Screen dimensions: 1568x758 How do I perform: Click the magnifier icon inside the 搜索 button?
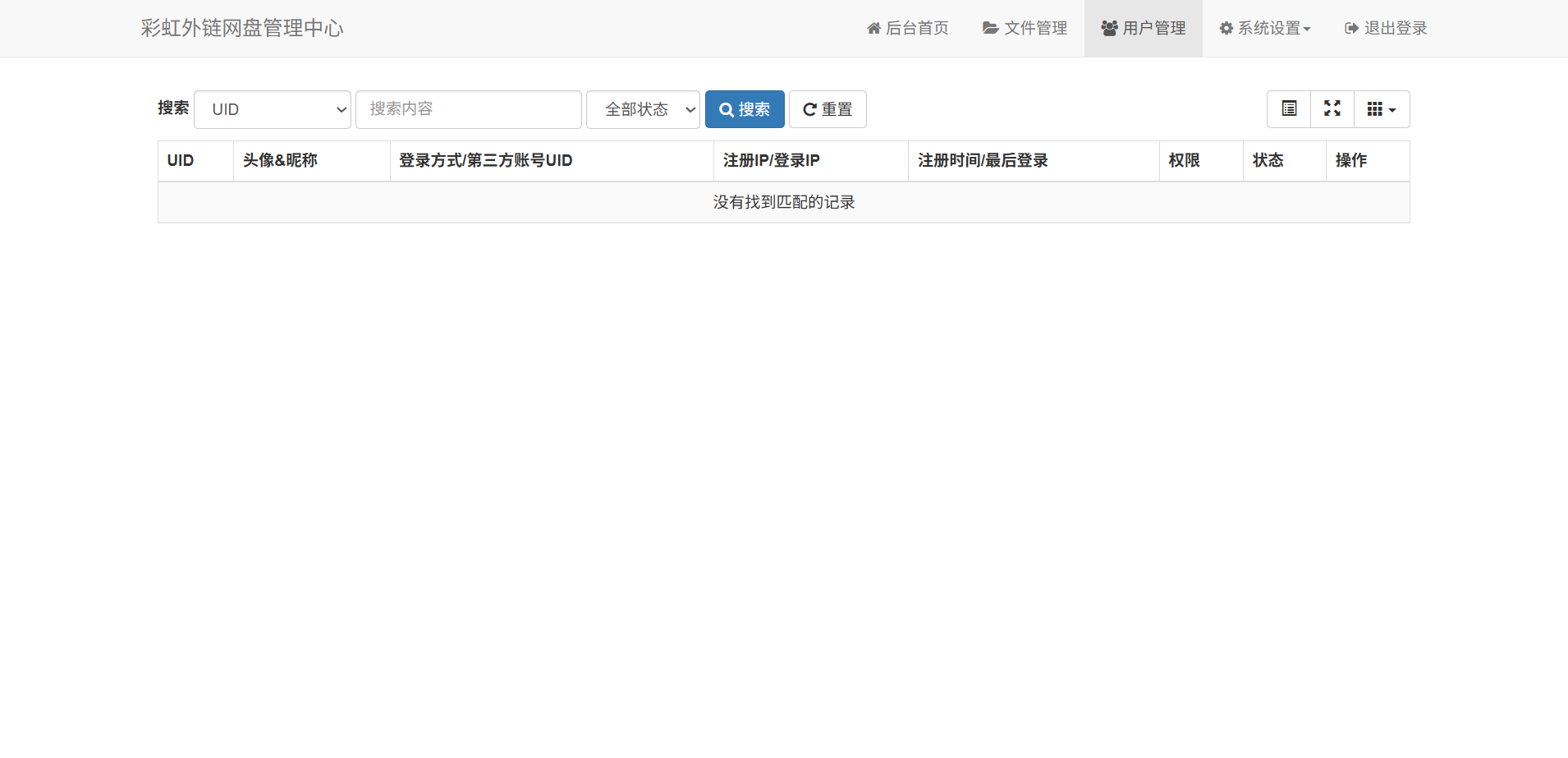pos(726,108)
